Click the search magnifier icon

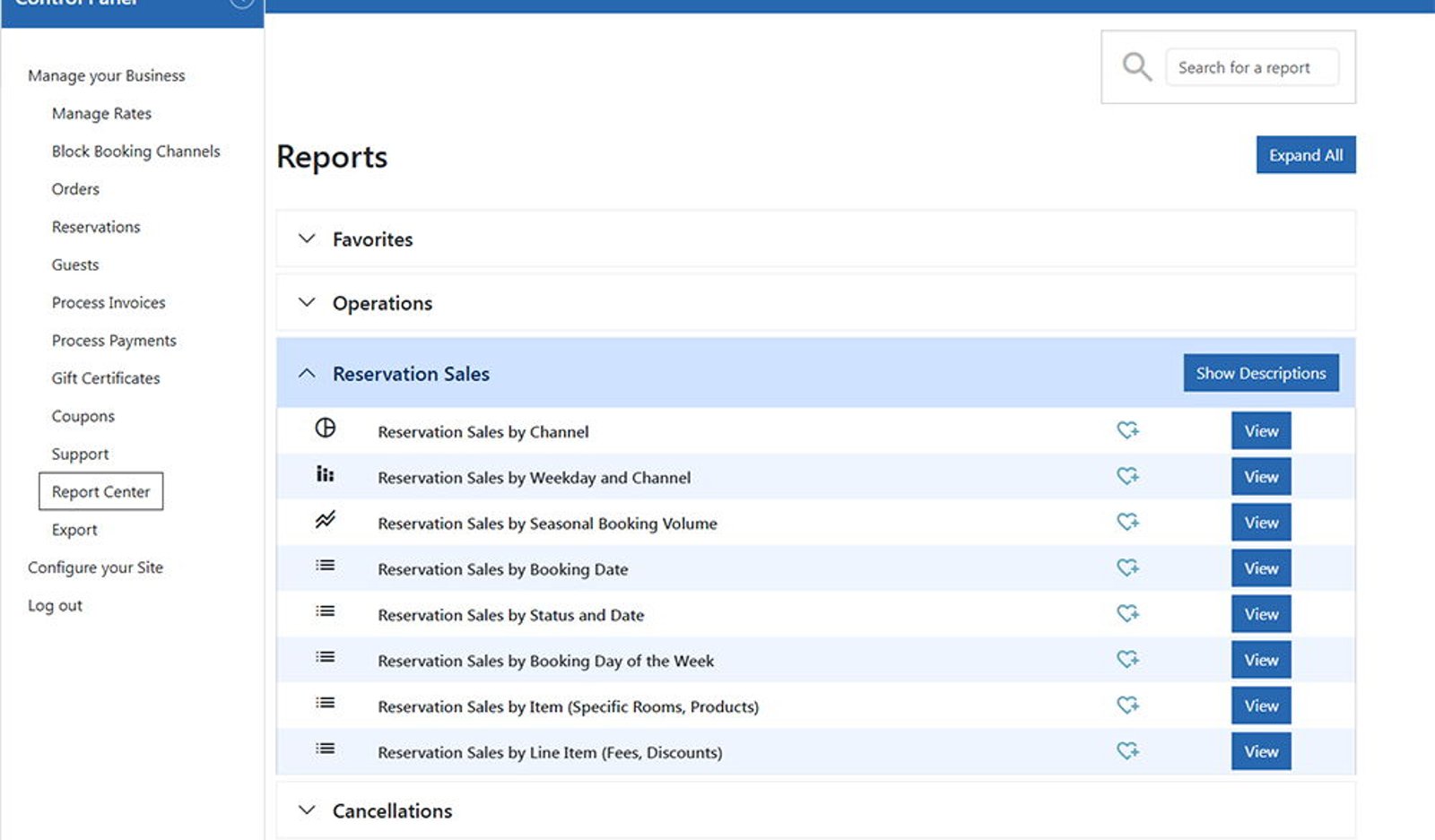[1136, 66]
